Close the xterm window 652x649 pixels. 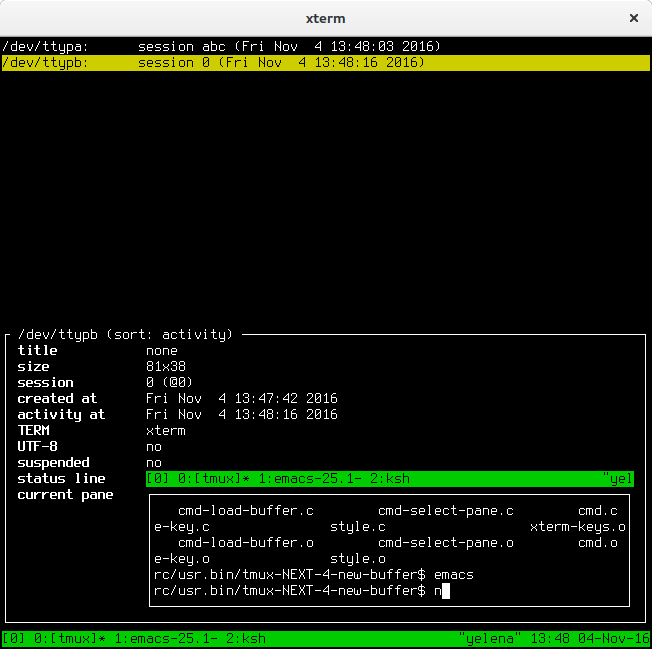point(633,18)
